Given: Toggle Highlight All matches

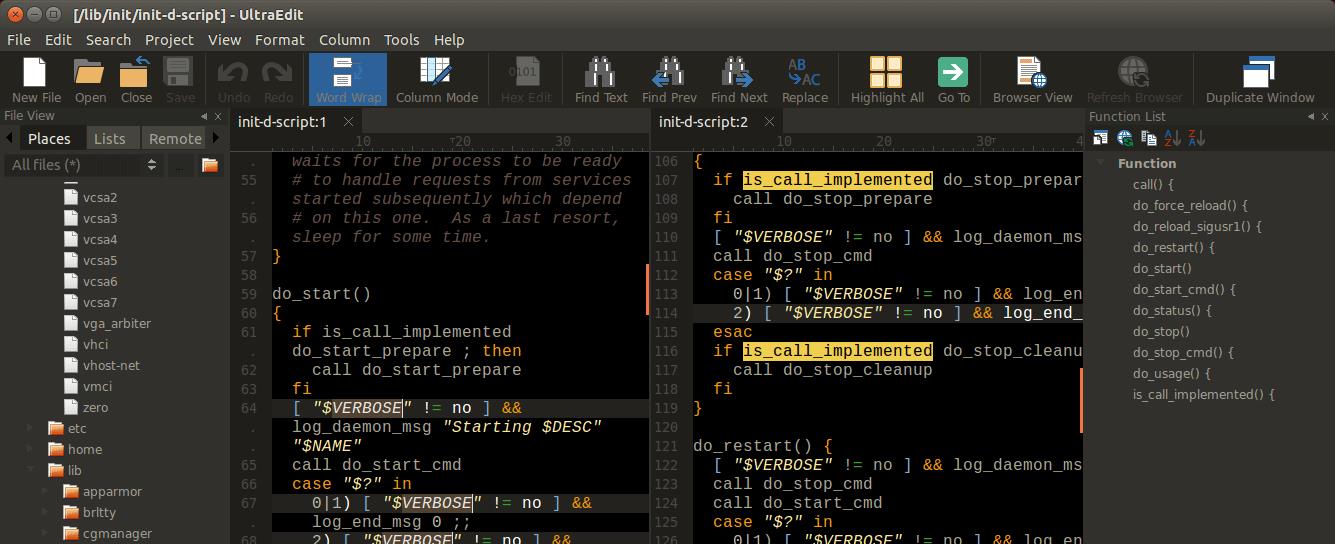Looking at the screenshot, I should coord(886,79).
